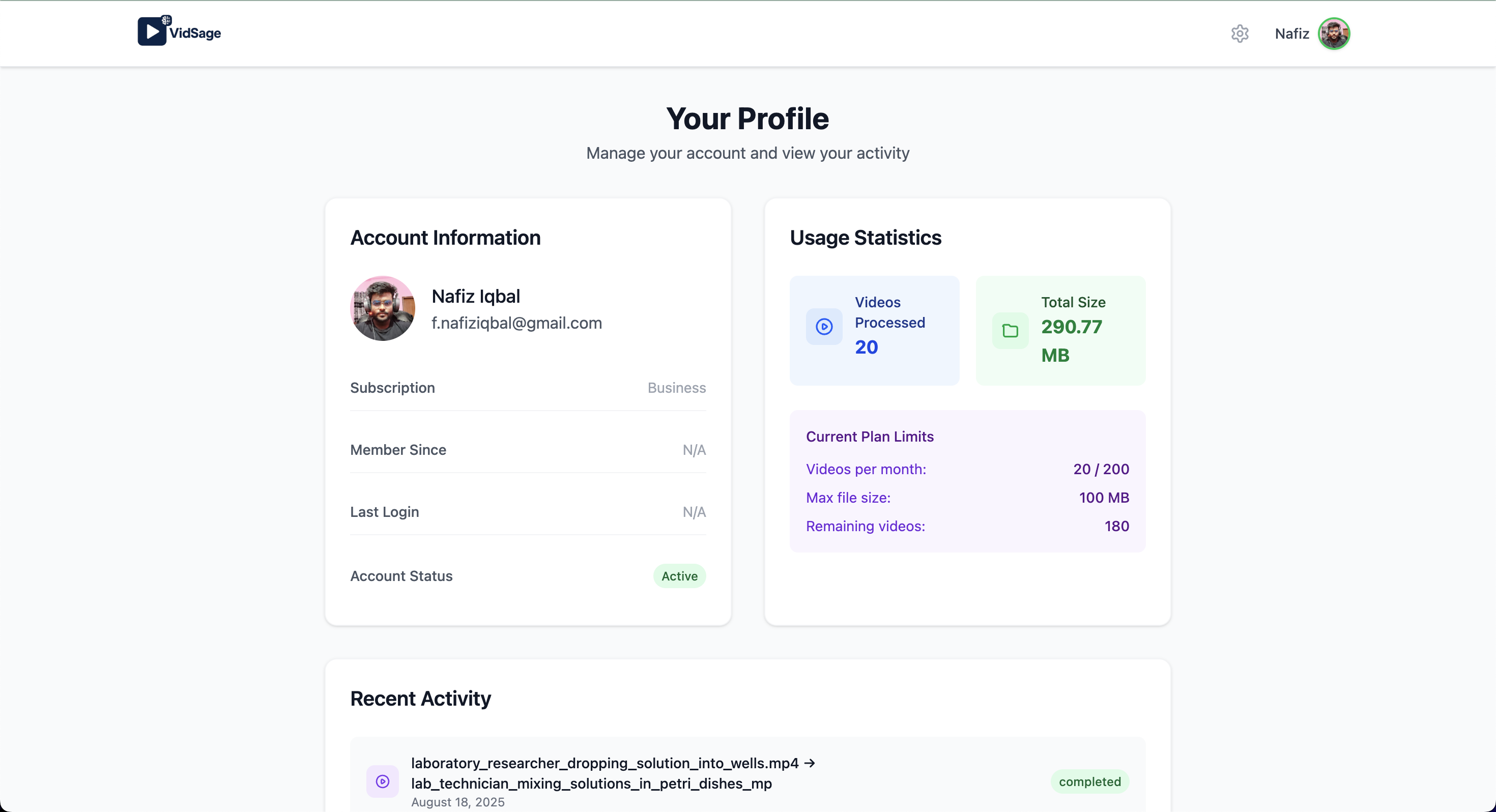Click the Total Size 290.77 MB card
This screenshot has width=1496, height=812.
[1060, 331]
